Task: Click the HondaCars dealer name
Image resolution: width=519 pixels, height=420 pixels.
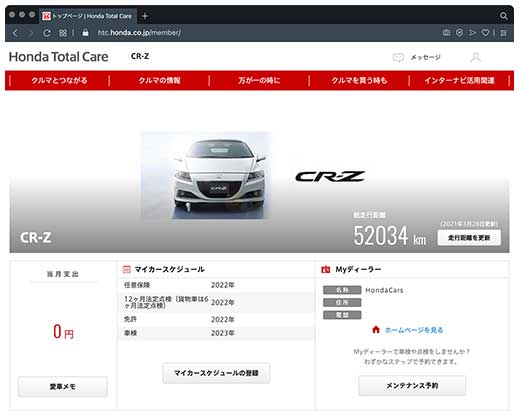Action: pos(384,290)
